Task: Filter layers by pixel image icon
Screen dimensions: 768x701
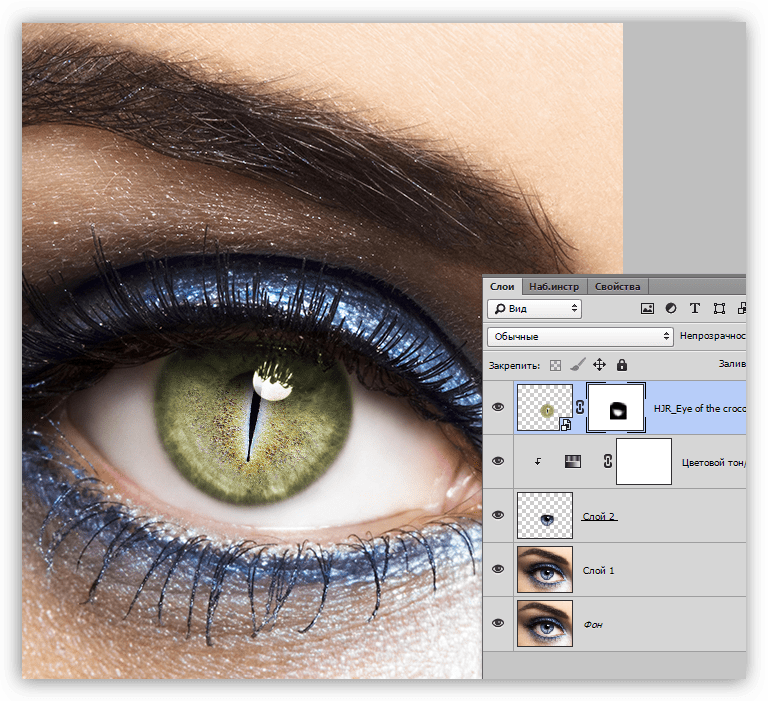Action: (x=648, y=308)
